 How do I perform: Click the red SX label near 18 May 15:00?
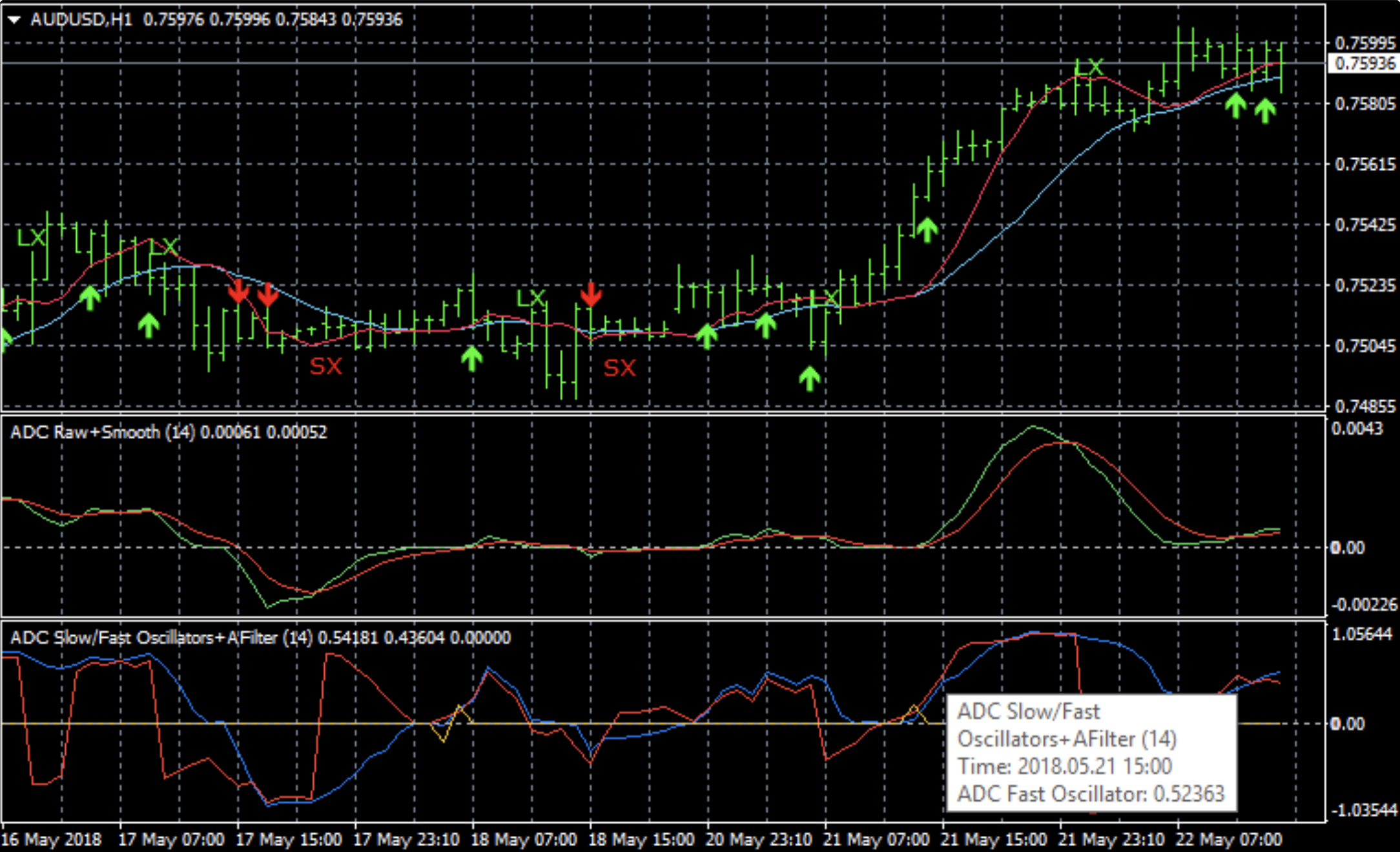[x=619, y=368]
